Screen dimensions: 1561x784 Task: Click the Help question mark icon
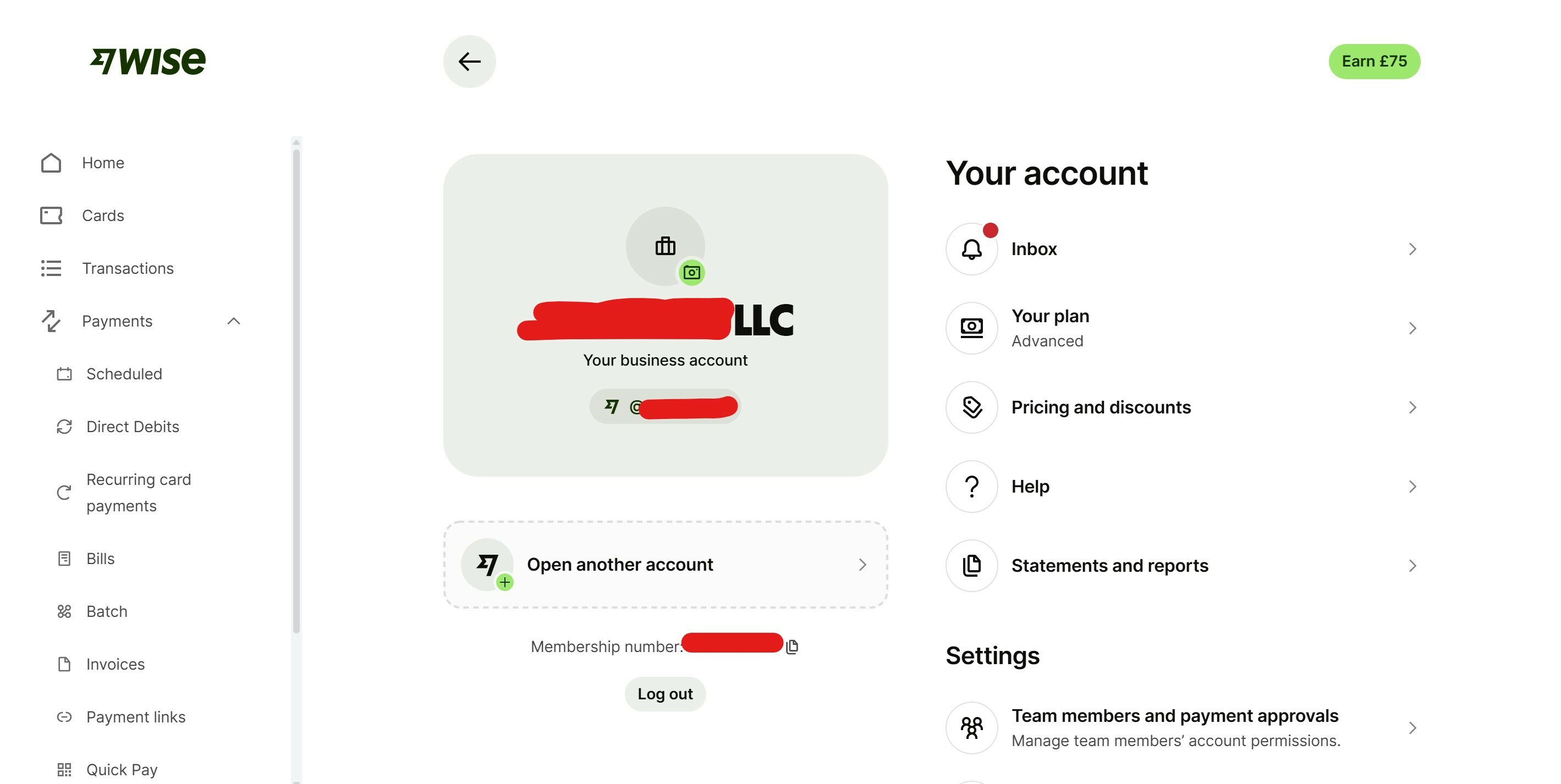[971, 487]
